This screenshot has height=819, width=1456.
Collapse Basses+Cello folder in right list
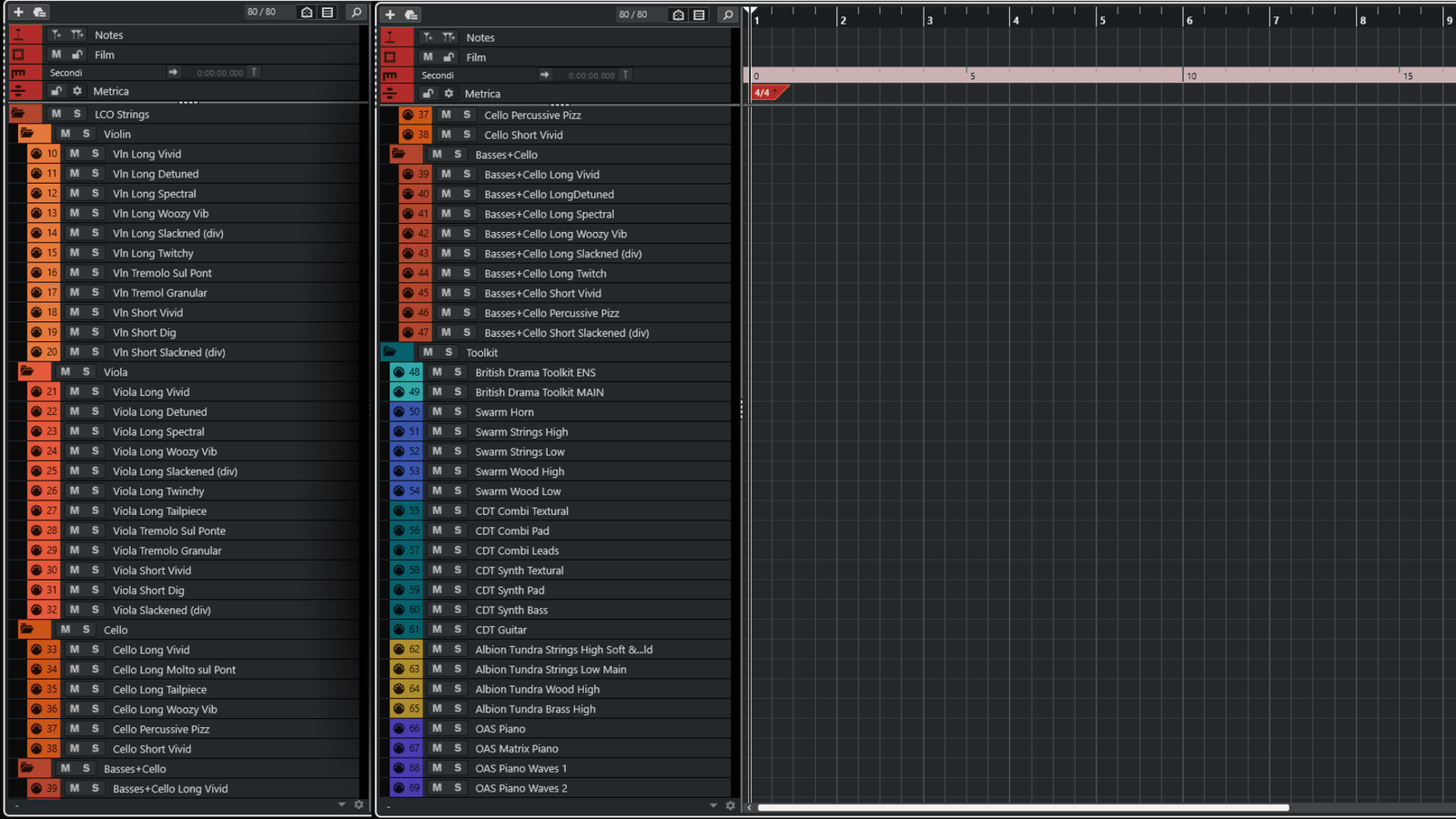coord(399,155)
